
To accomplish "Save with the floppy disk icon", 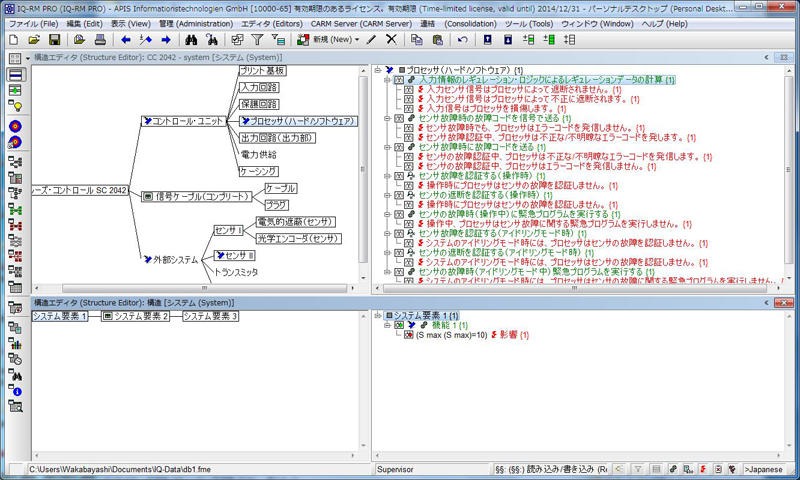I will [x=54, y=40].
